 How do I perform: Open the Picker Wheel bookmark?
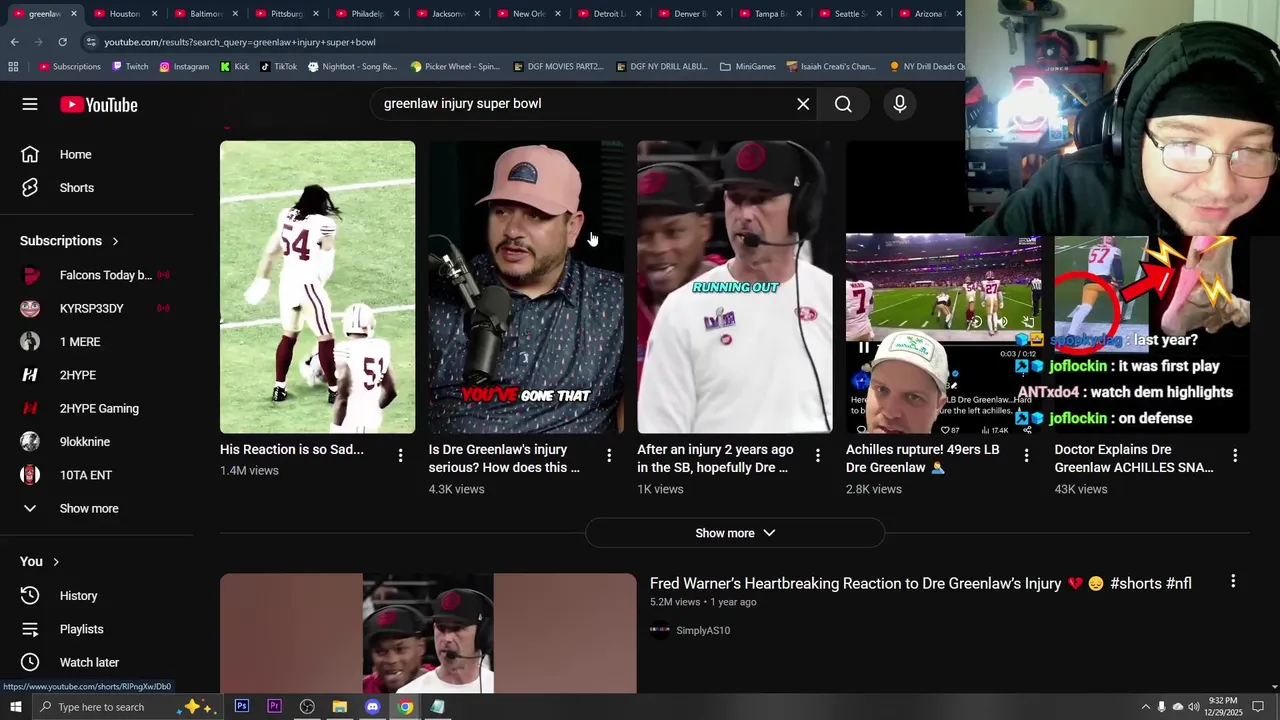click(455, 67)
